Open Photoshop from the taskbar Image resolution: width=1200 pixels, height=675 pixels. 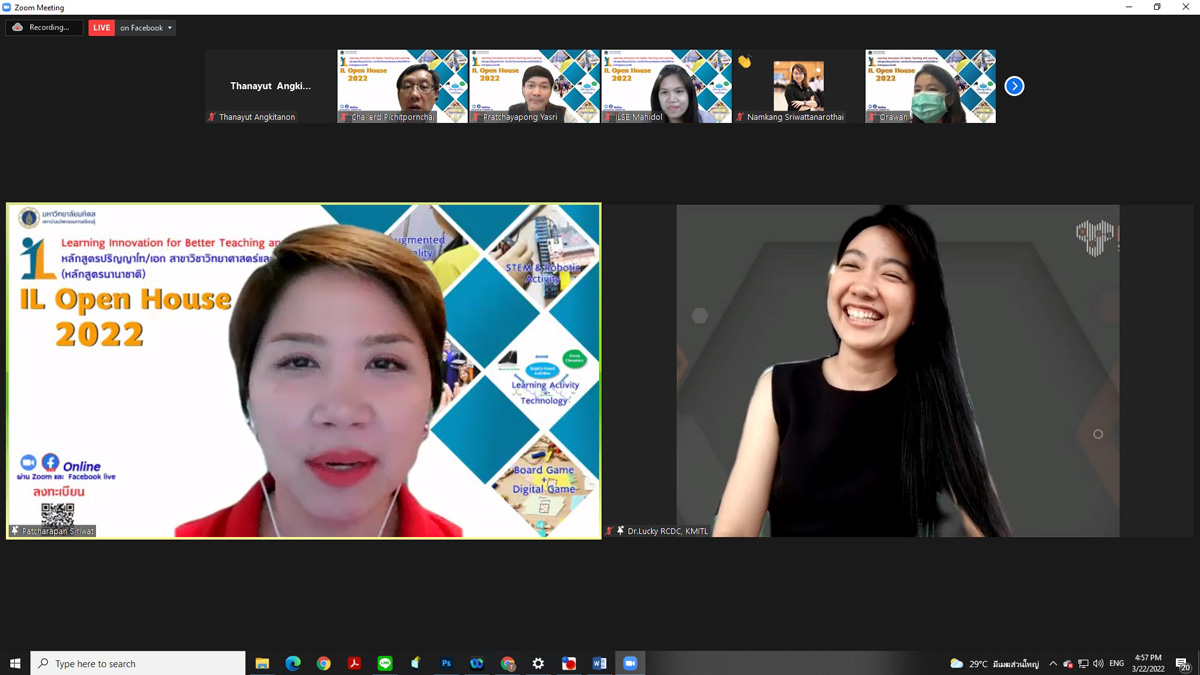pyautogui.click(x=446, y=663)
